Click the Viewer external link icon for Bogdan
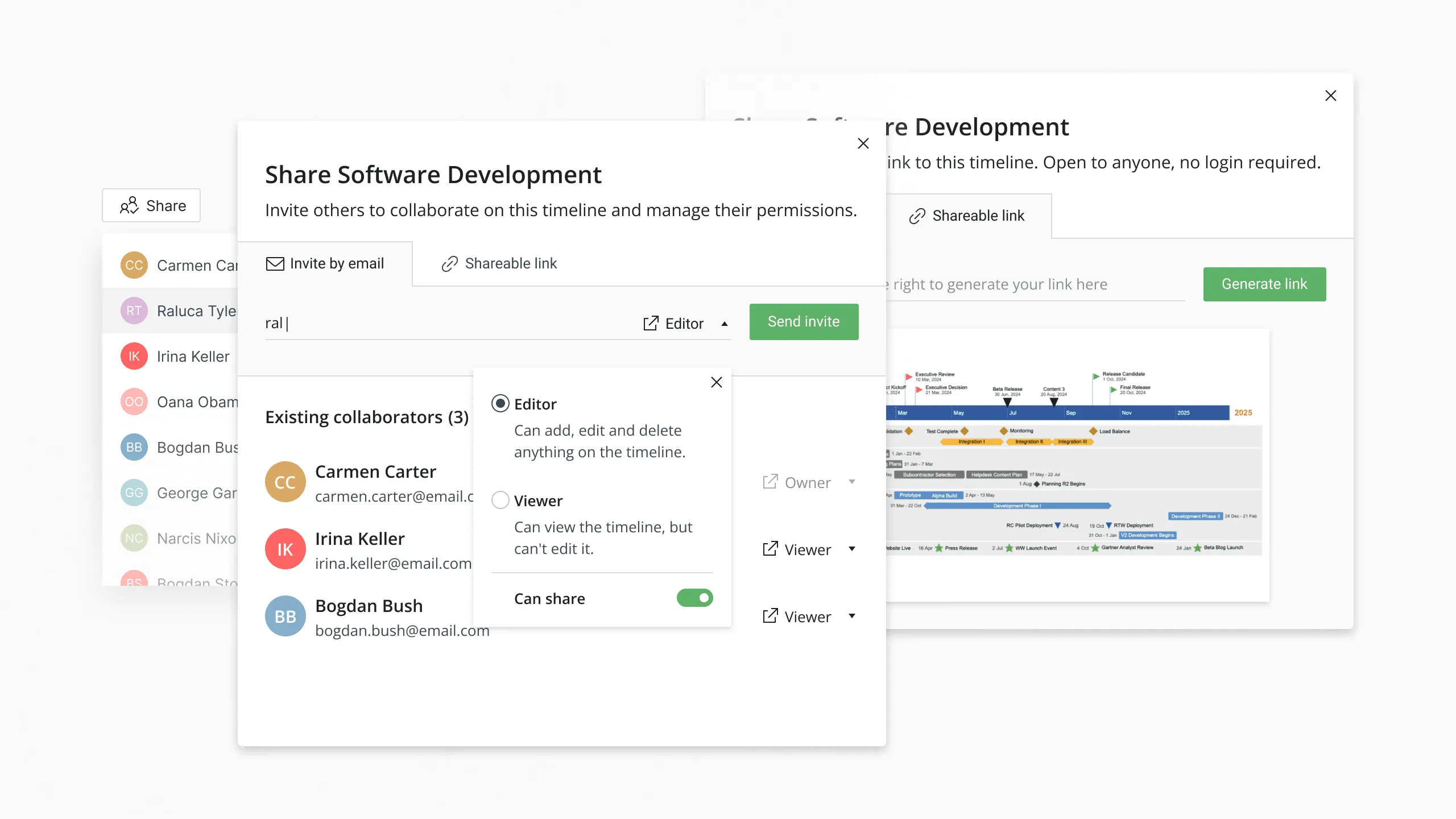 pos(770,615)
